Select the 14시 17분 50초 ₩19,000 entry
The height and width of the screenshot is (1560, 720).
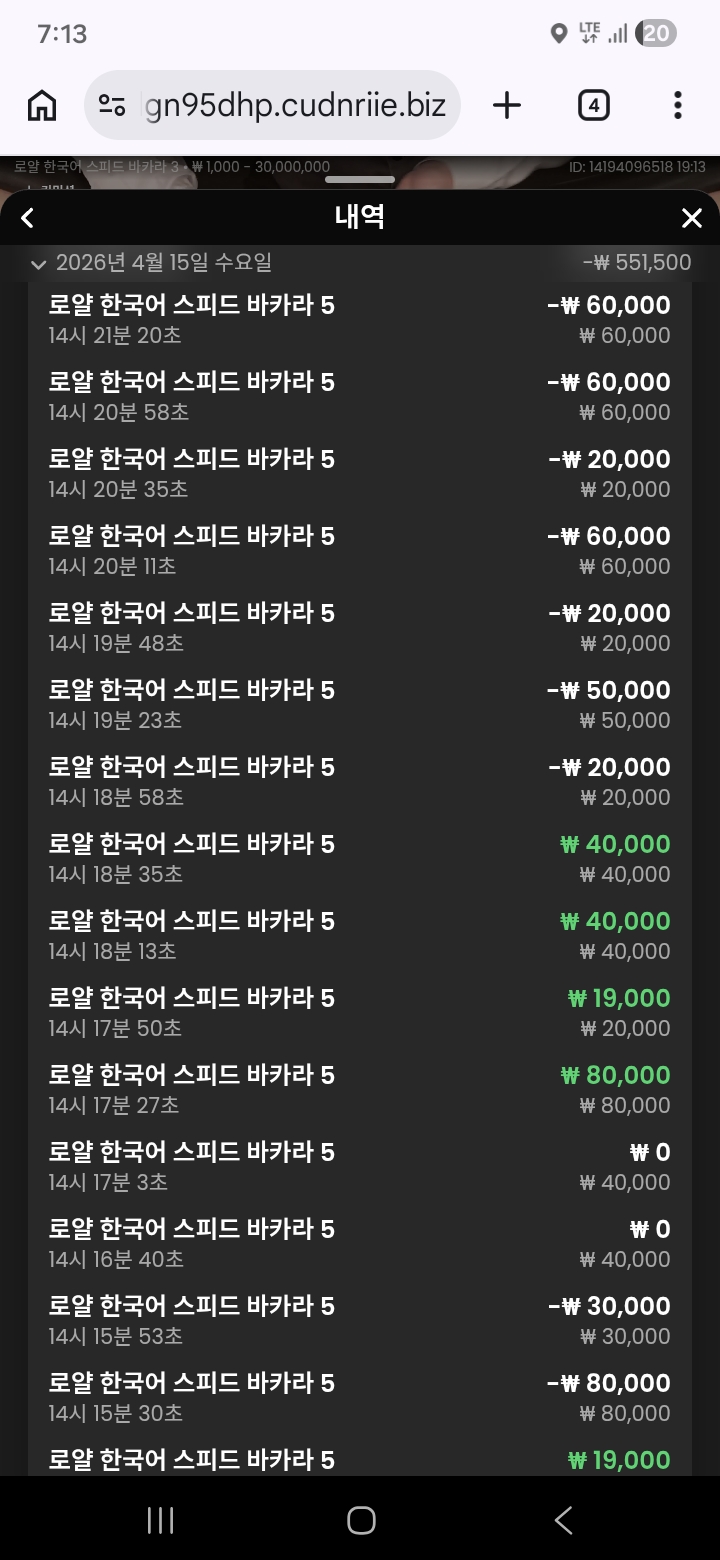[x=359, y=1012]
